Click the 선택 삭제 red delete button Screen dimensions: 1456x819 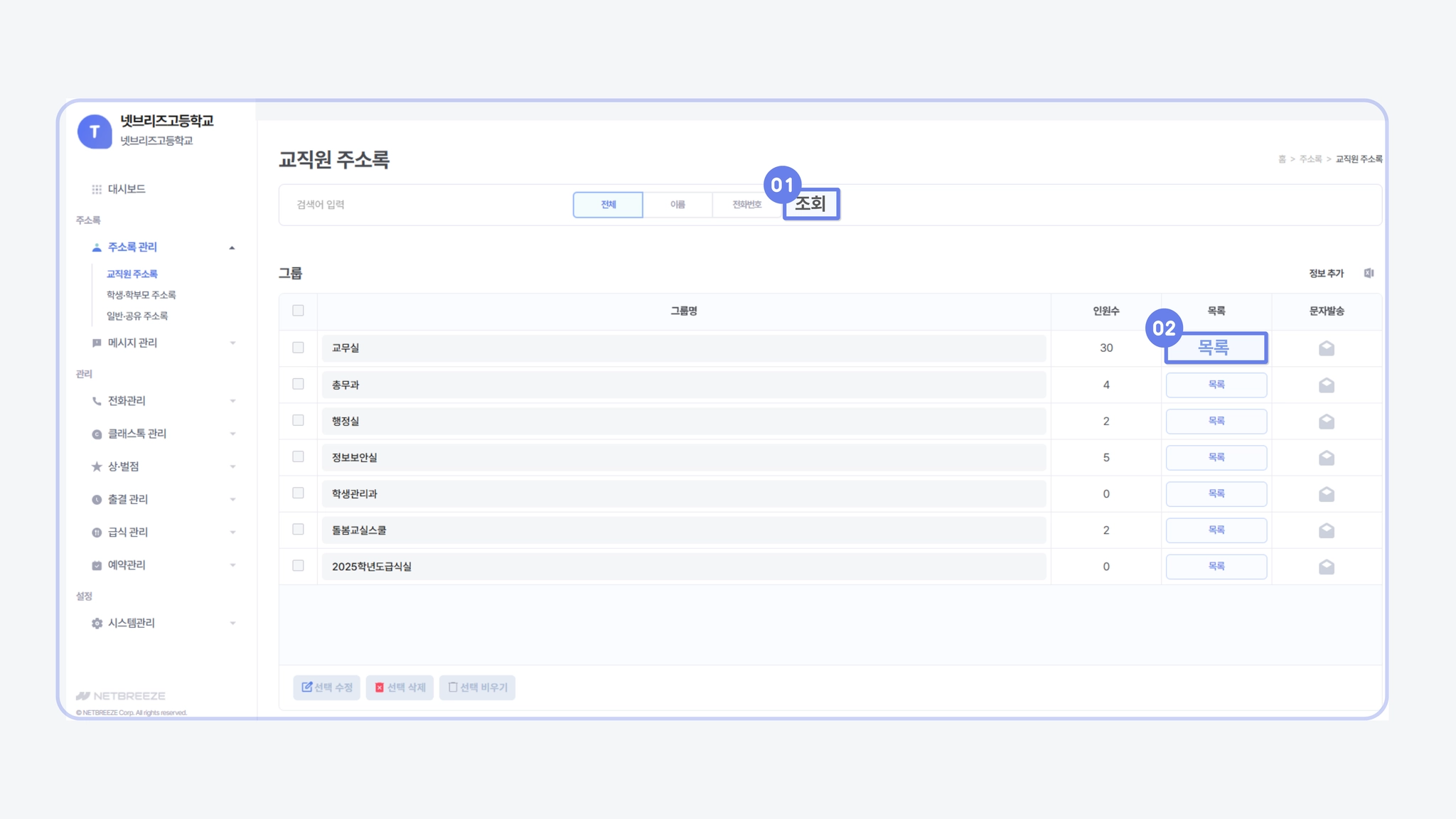point(400,687)
